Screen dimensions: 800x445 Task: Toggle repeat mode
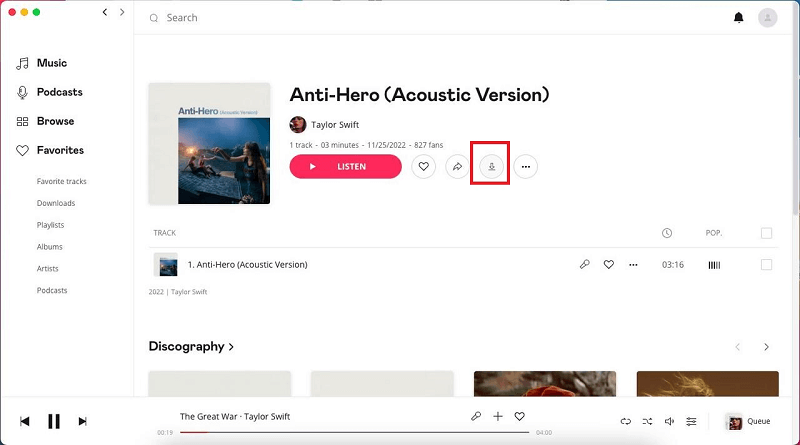click(x=626, y=421)
